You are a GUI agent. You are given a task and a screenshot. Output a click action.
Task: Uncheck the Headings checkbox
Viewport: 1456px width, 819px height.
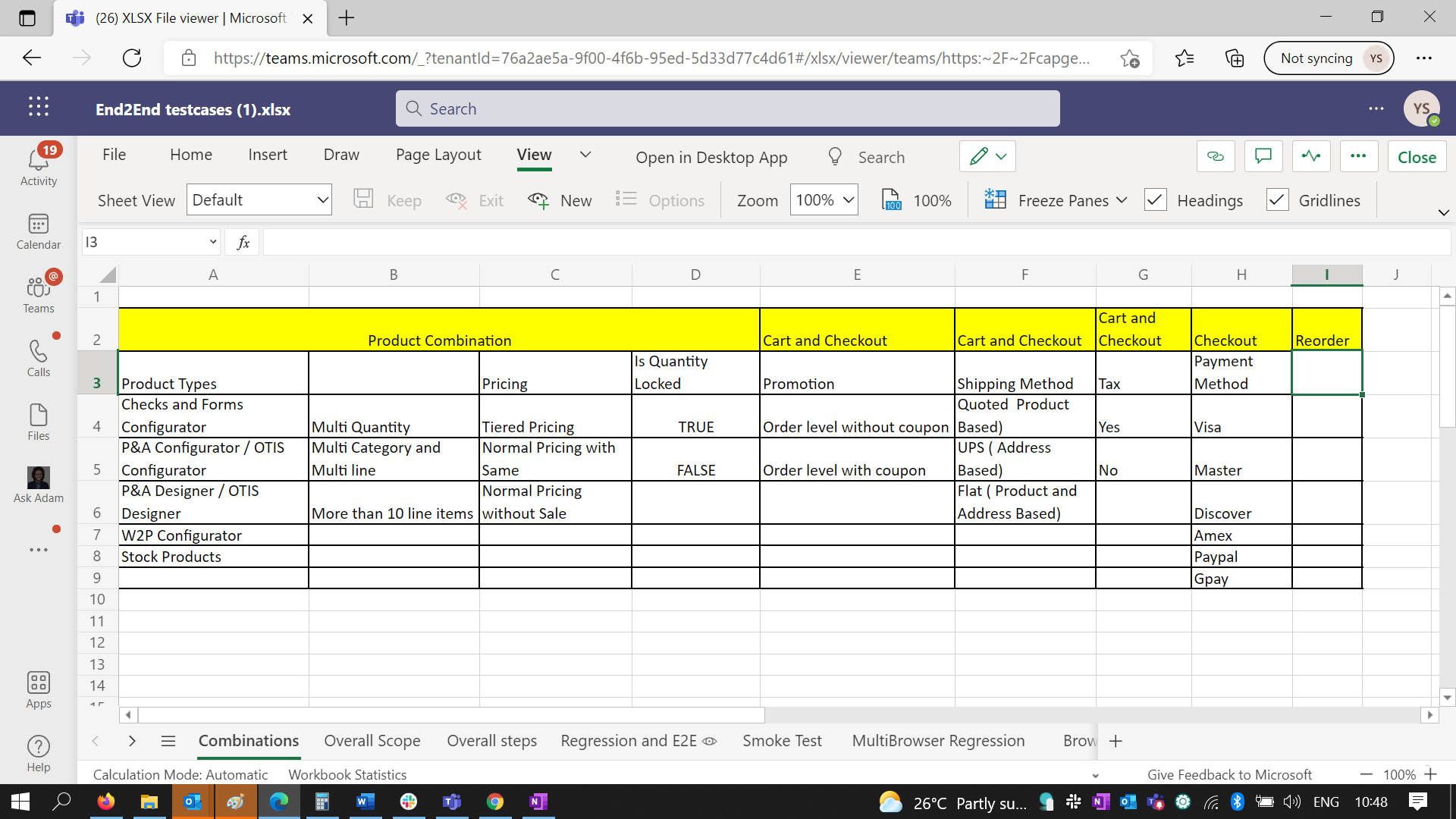coord(1155,200)
